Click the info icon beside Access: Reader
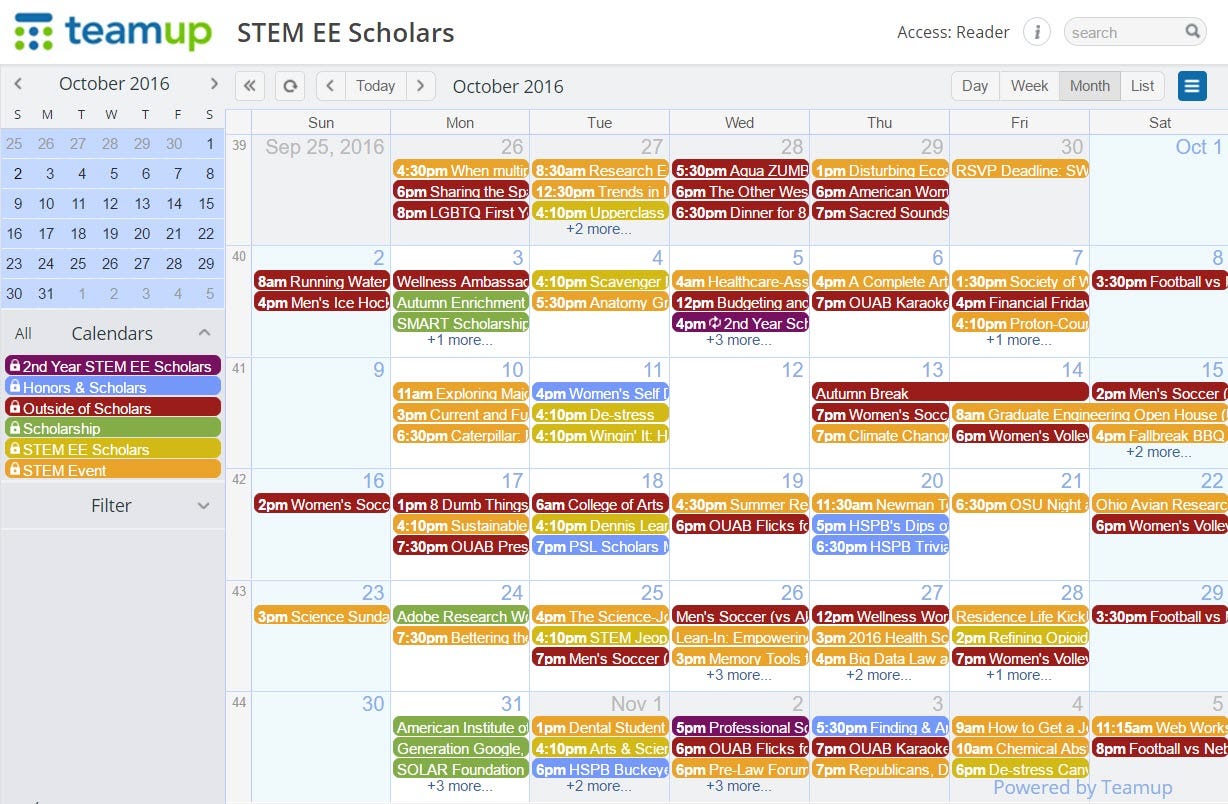 [1037, 32]
